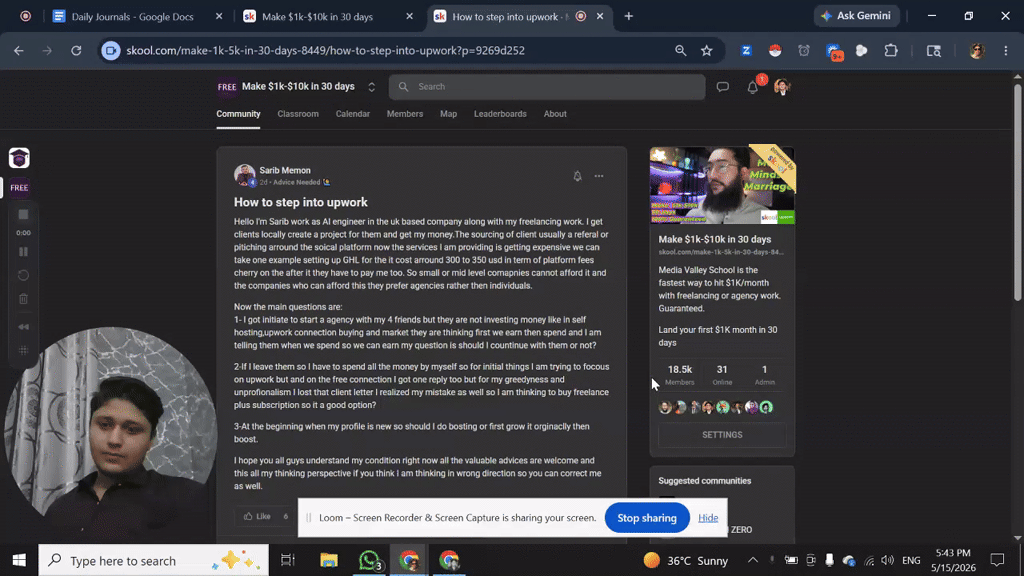Viewport: 1024px width, 576px height.
Task: Expand the community switcher dropdown arrows
Action: point(372,87)
